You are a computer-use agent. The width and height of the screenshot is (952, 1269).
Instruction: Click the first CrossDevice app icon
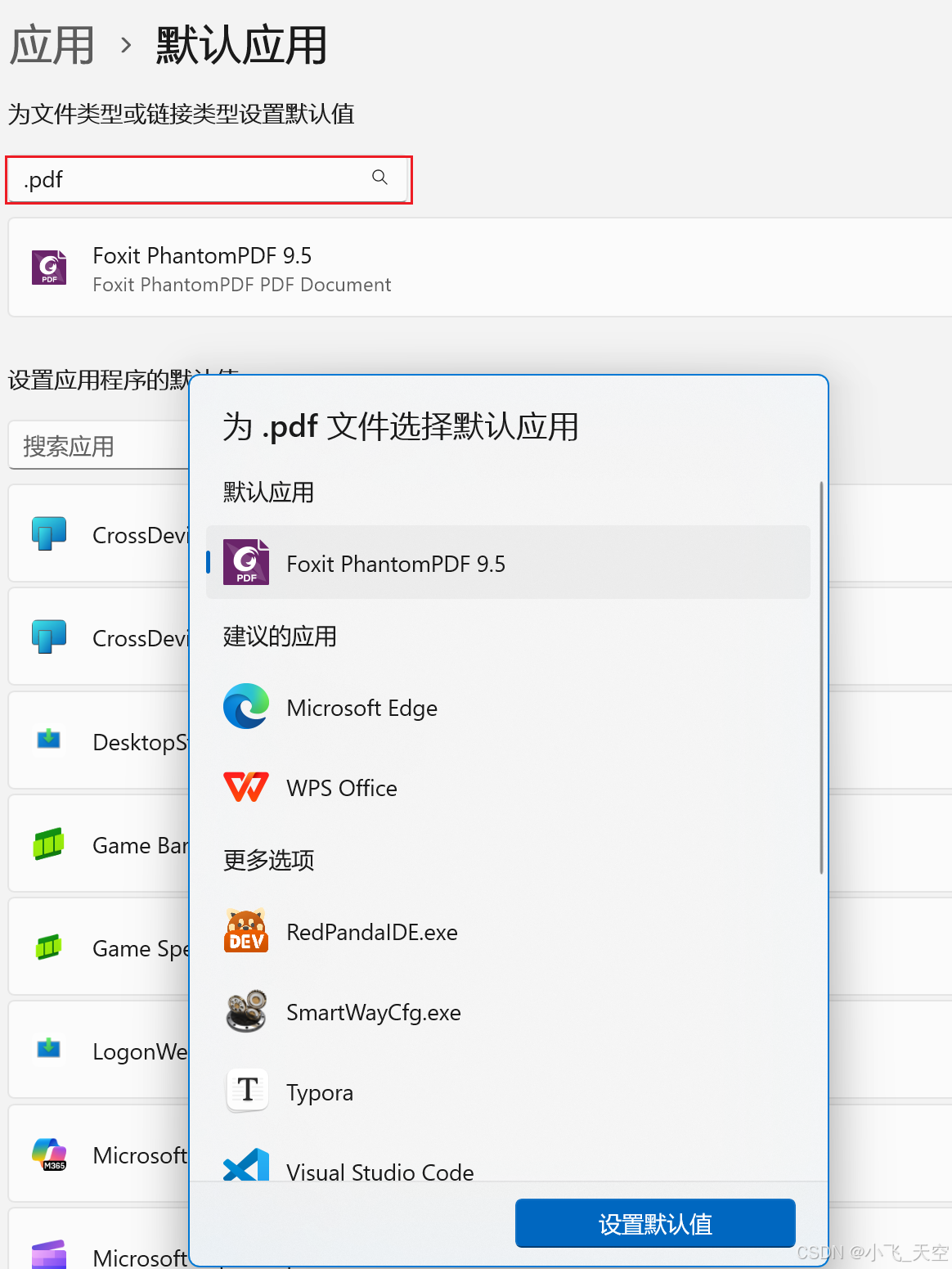pyautogui.click(x=49, y=533)
